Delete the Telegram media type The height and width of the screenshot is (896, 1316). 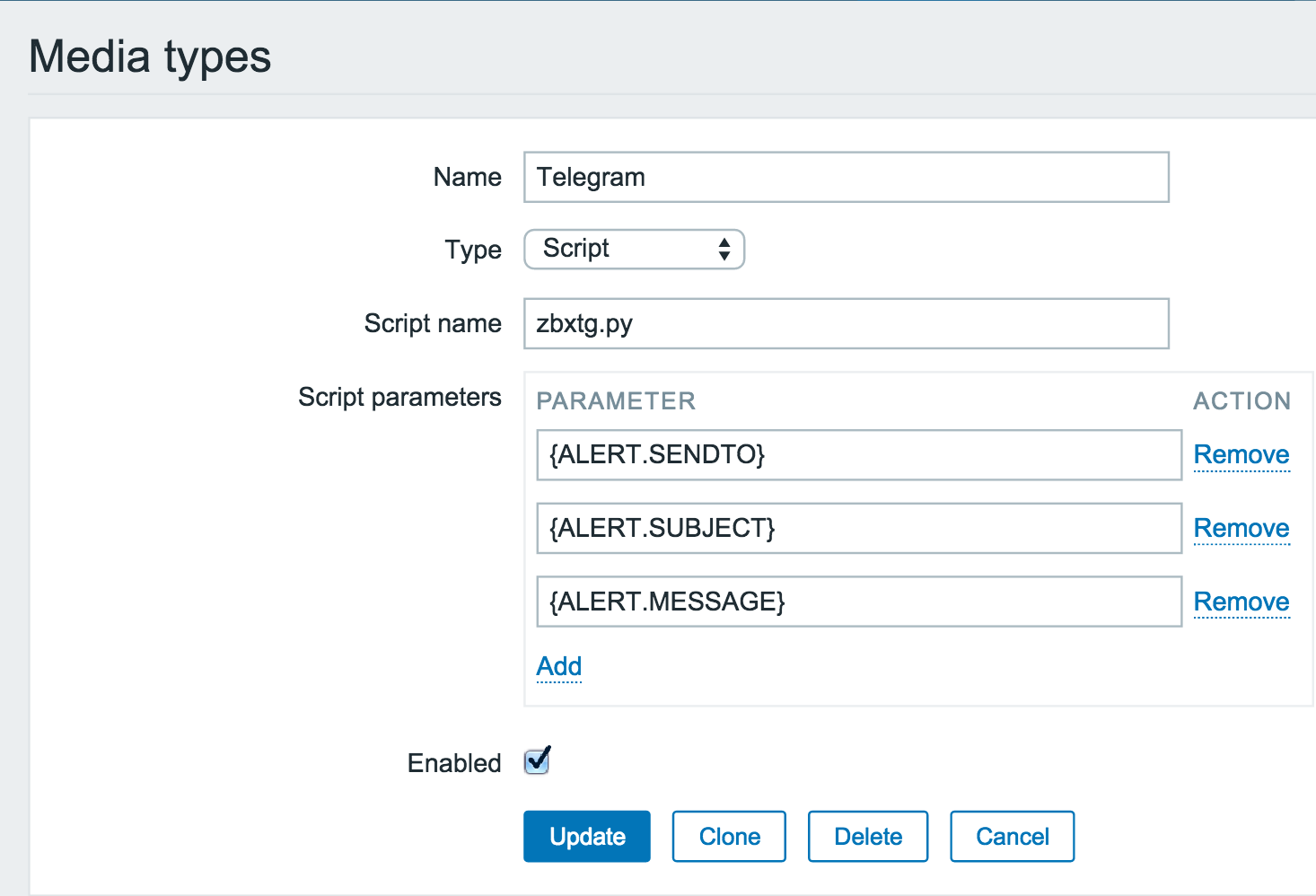click(x=867, y=837)
